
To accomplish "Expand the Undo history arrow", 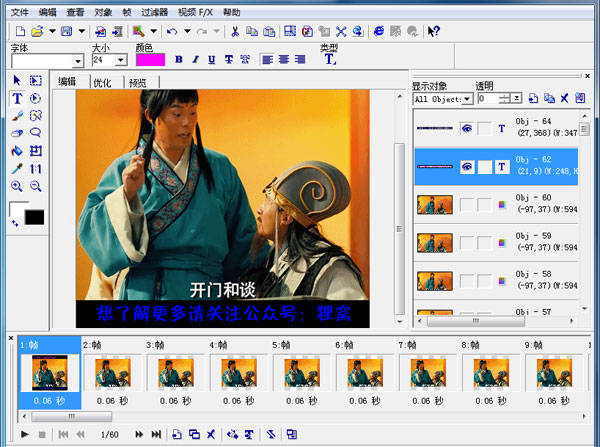I will [x=187, y=31].
